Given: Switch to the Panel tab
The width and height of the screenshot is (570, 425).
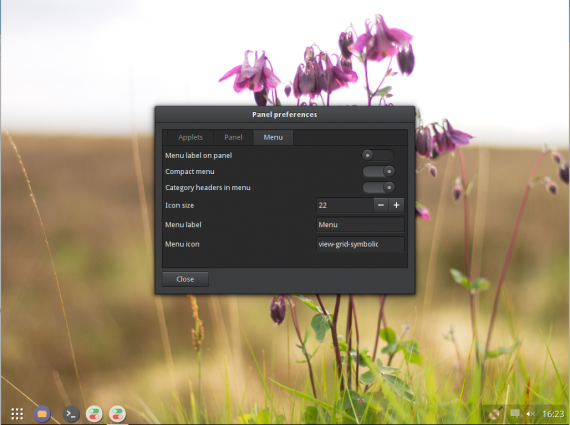Looking at the screenshot, I should point(233,137).
